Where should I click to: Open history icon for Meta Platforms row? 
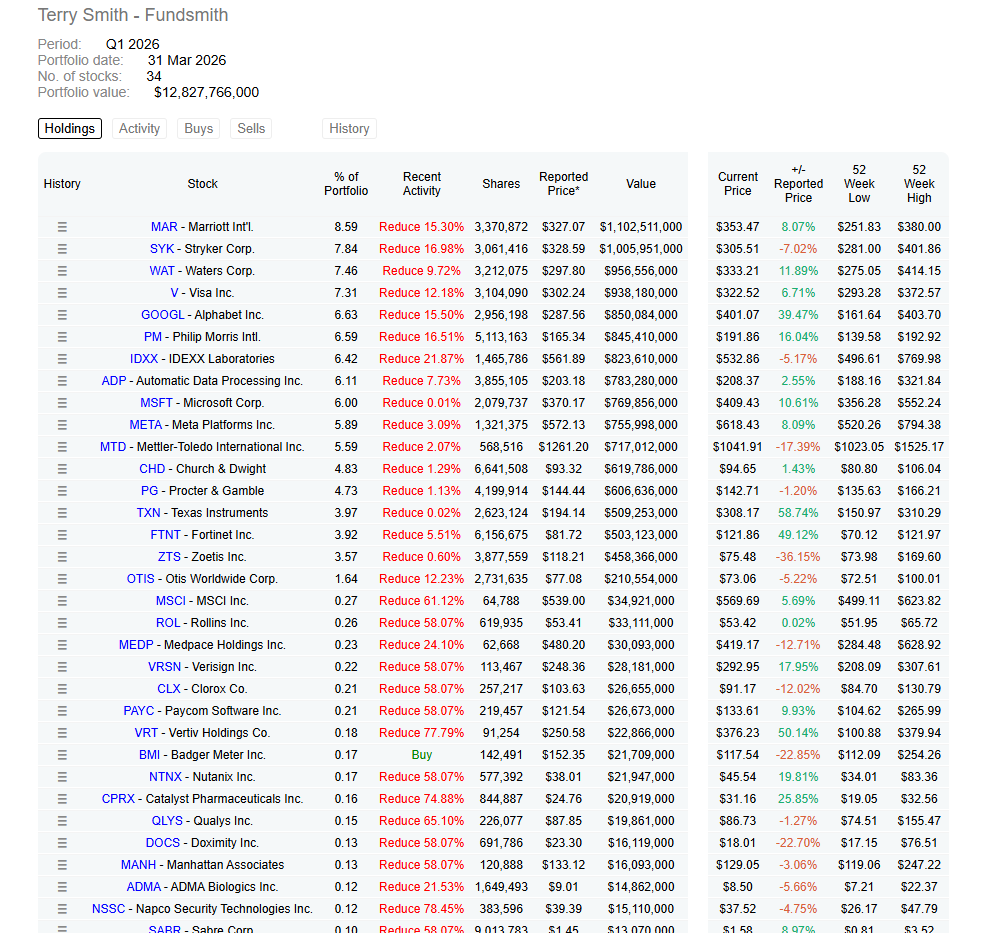[x=62, y=425]
